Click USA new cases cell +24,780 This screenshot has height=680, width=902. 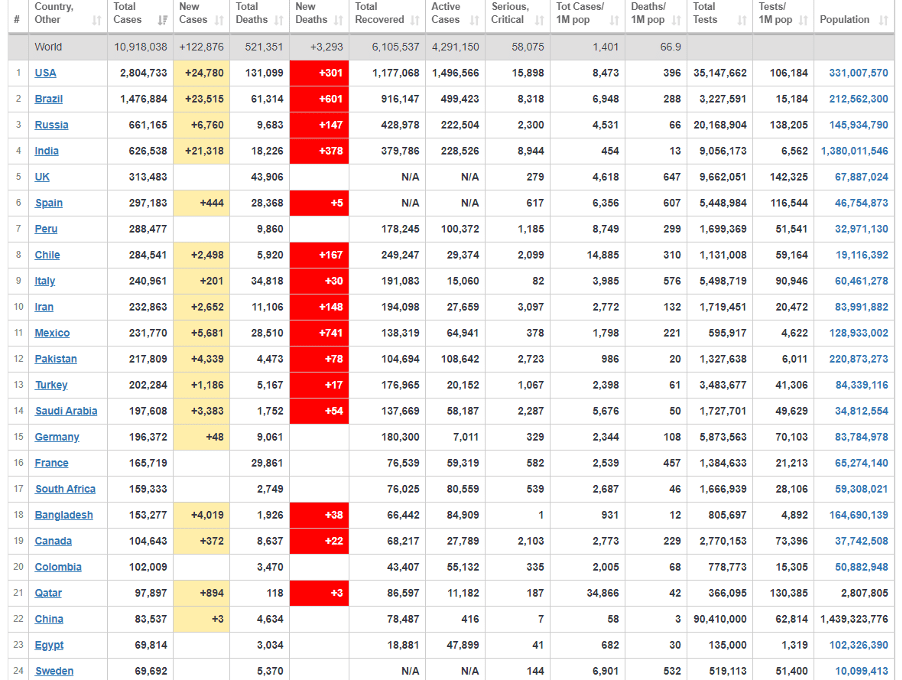pos(201,73)
